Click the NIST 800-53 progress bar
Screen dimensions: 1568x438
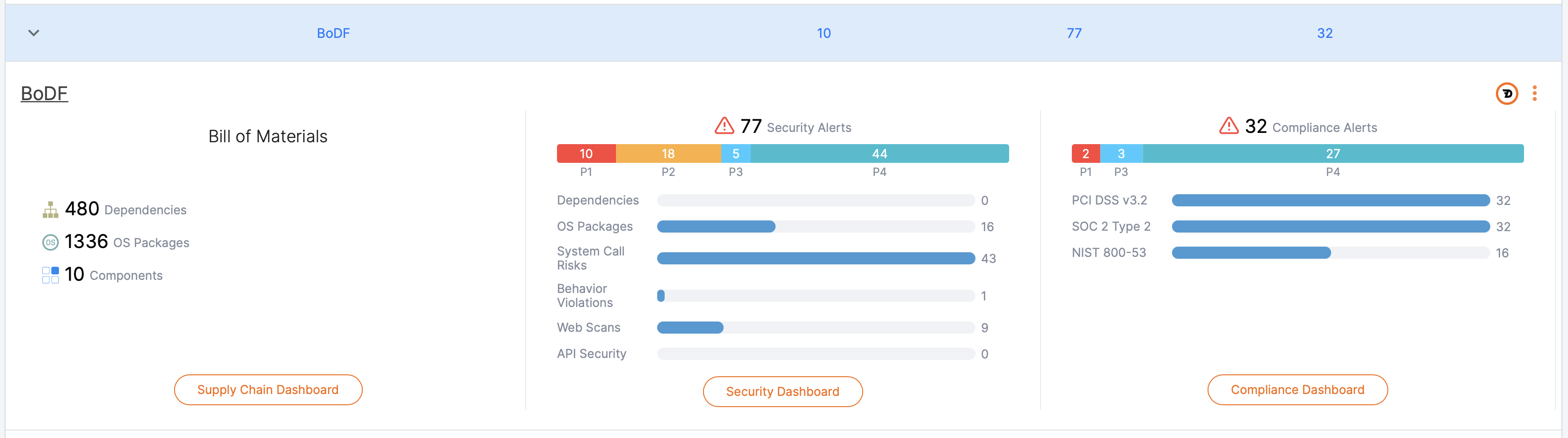[x=1331, y=253]
